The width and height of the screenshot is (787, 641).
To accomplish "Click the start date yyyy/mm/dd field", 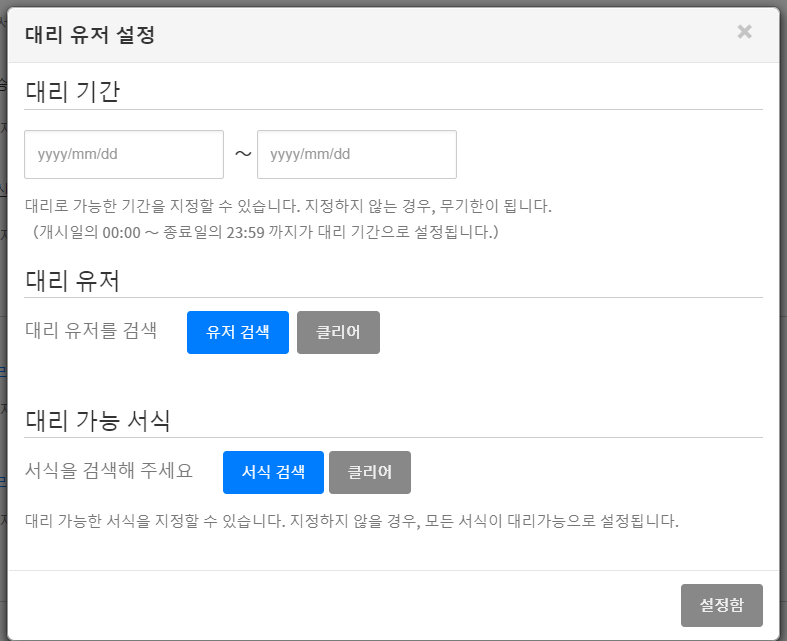I will click(x=124, y=155).
